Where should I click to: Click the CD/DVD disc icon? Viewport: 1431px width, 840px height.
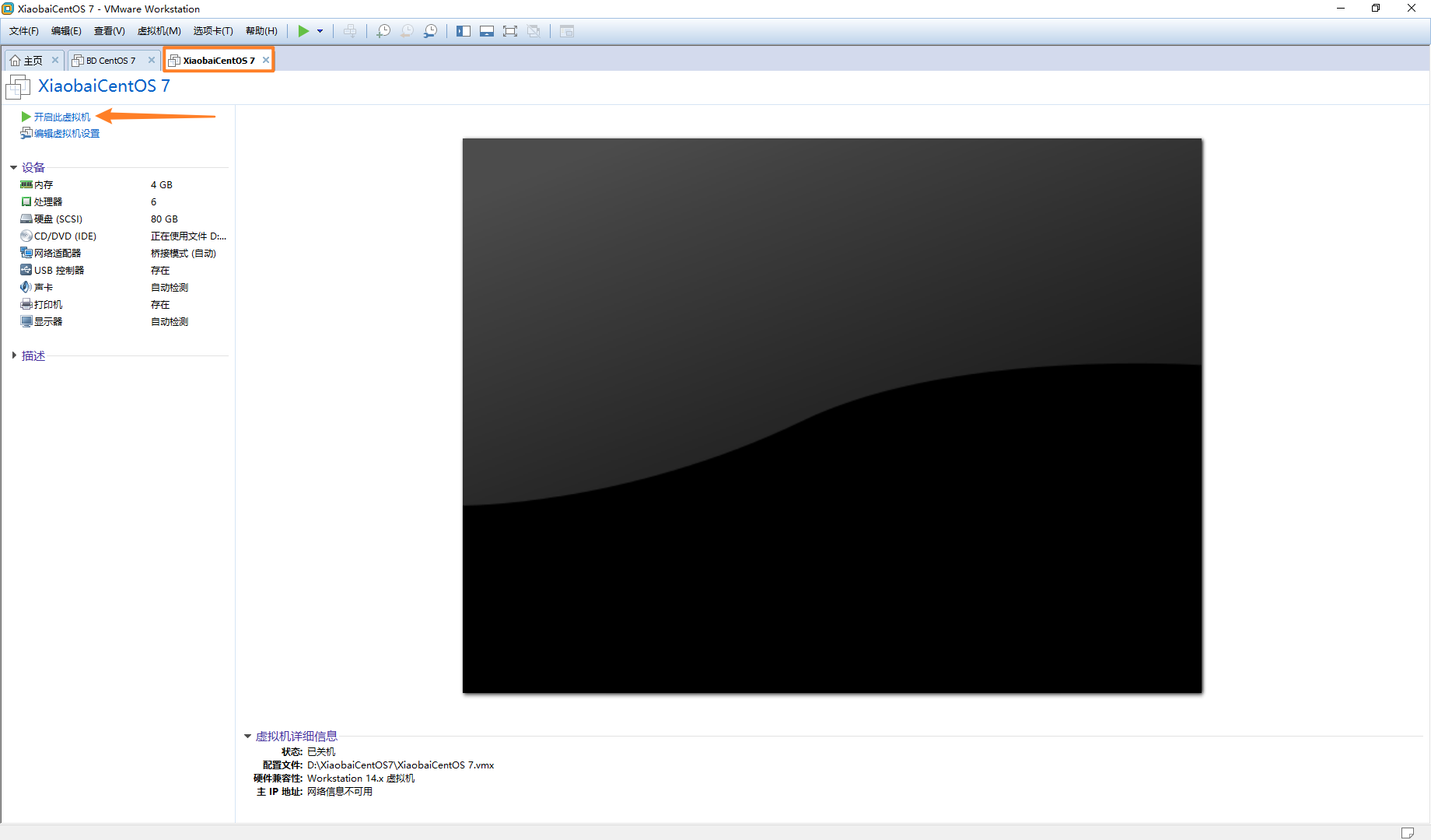[x=26, y=236]
